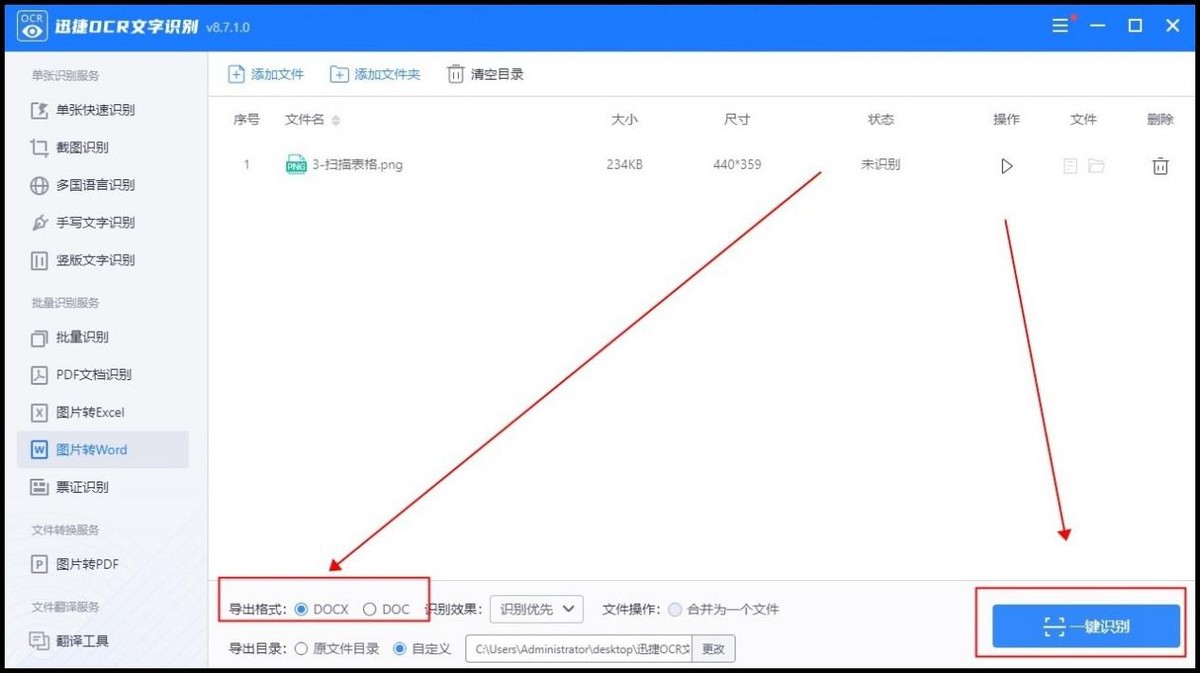Click the OCR app logo icon
This screenshot has width=1200, height=673.
[32, 26]
